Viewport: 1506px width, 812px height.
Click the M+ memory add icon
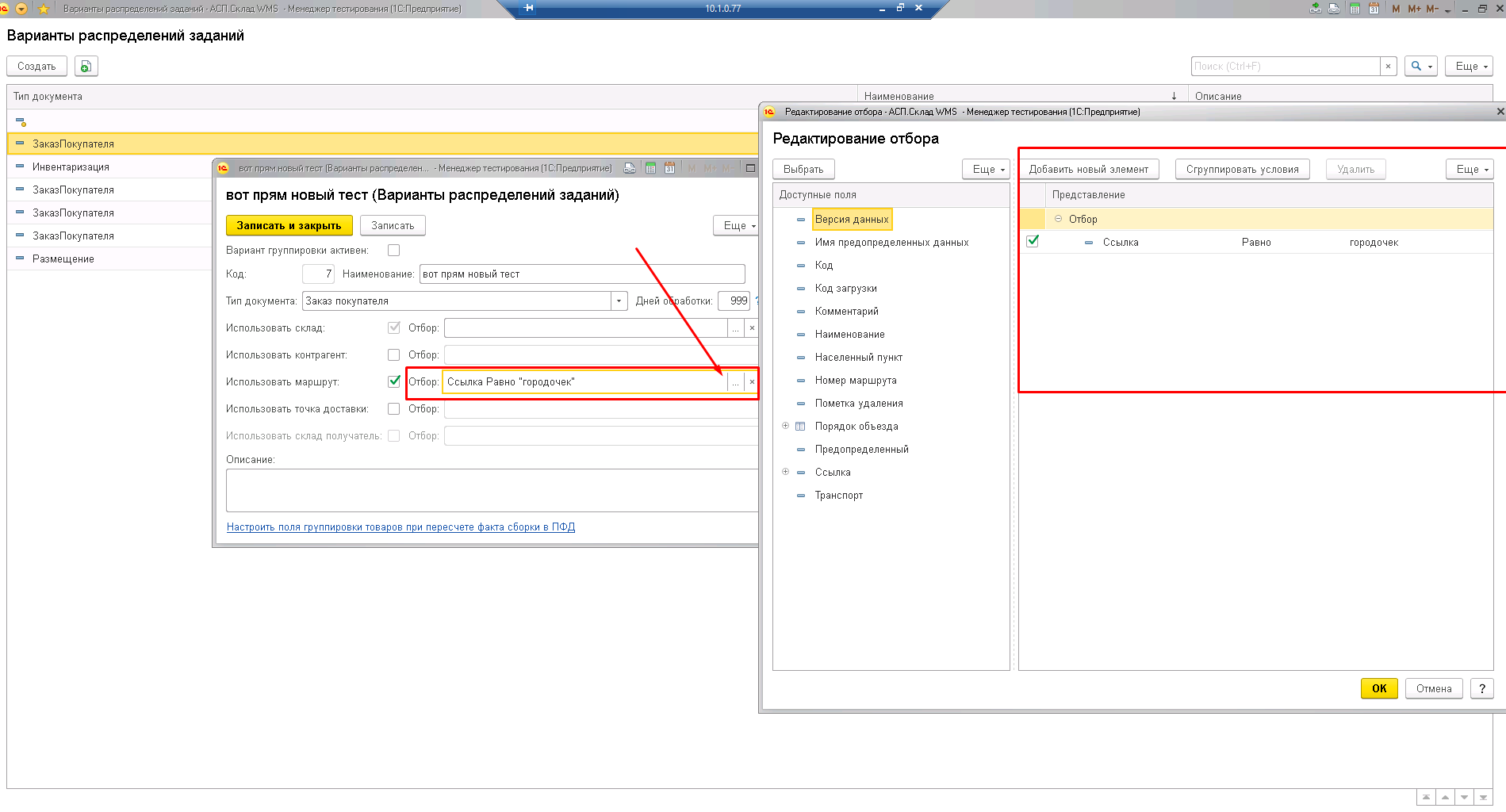[1414, 9]
